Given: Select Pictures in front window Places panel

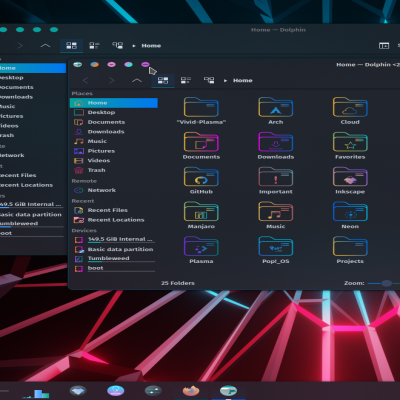Looking at the screenshot, I should (x=114, y=151).
